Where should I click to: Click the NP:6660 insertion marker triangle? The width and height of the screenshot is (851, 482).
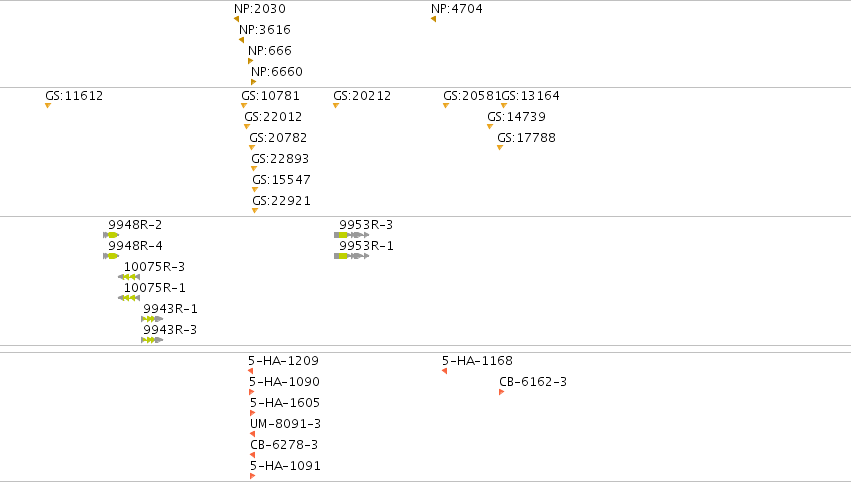tap(253, 83)
